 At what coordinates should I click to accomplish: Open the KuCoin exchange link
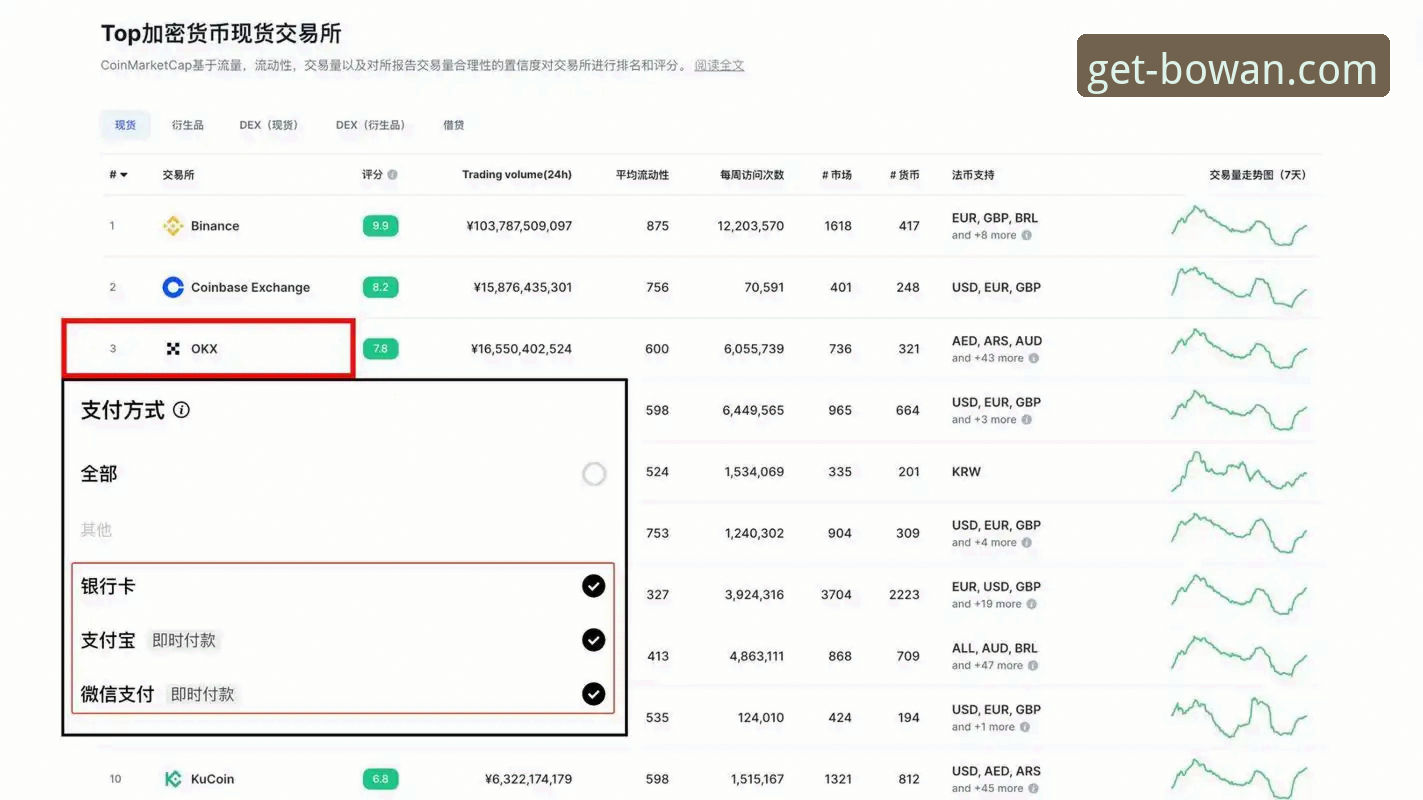[212, 779]
